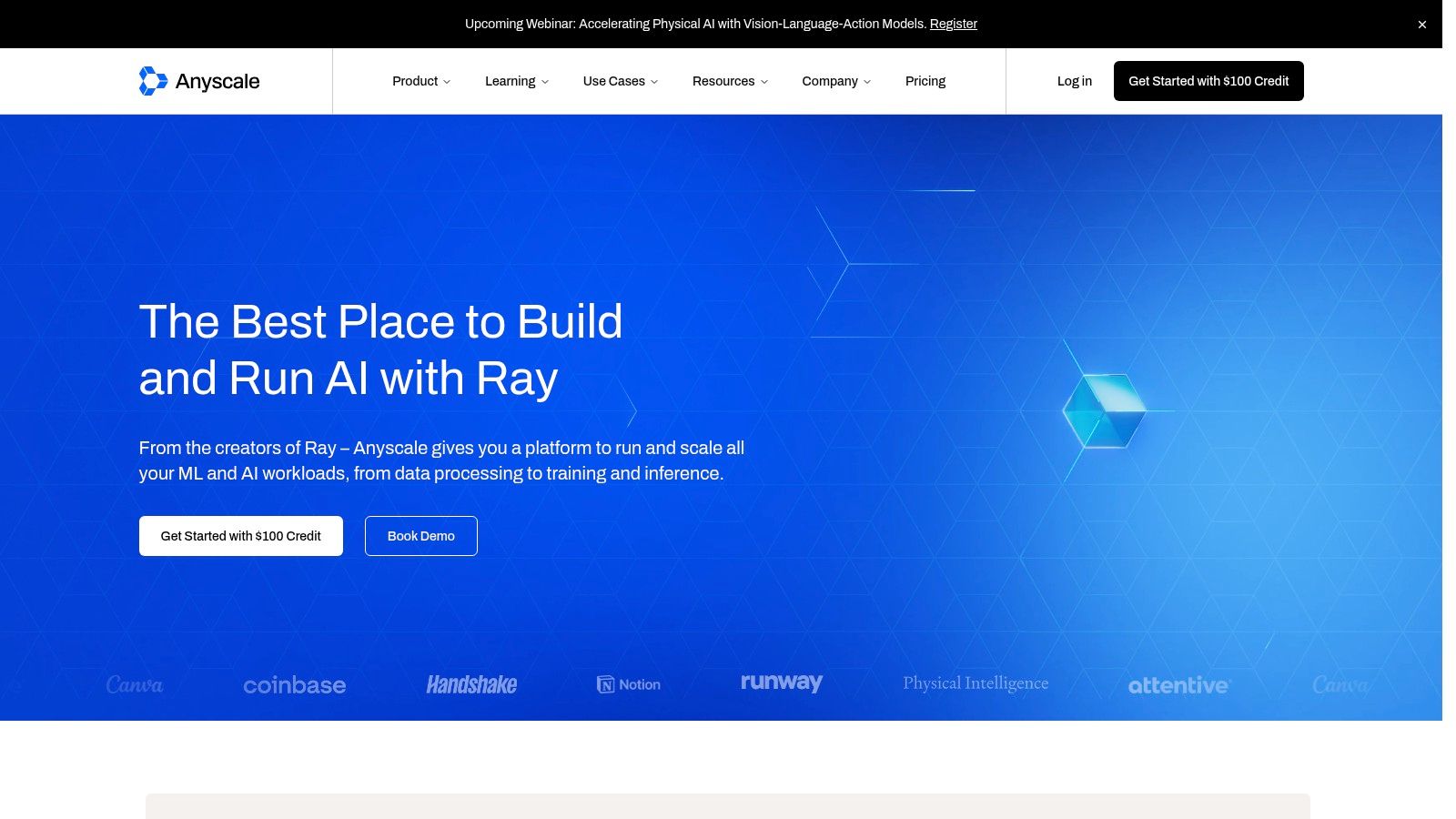This screenshot has height=819, width=1456.
Task: Click the Handshake logo
Action: click(472, 684)
